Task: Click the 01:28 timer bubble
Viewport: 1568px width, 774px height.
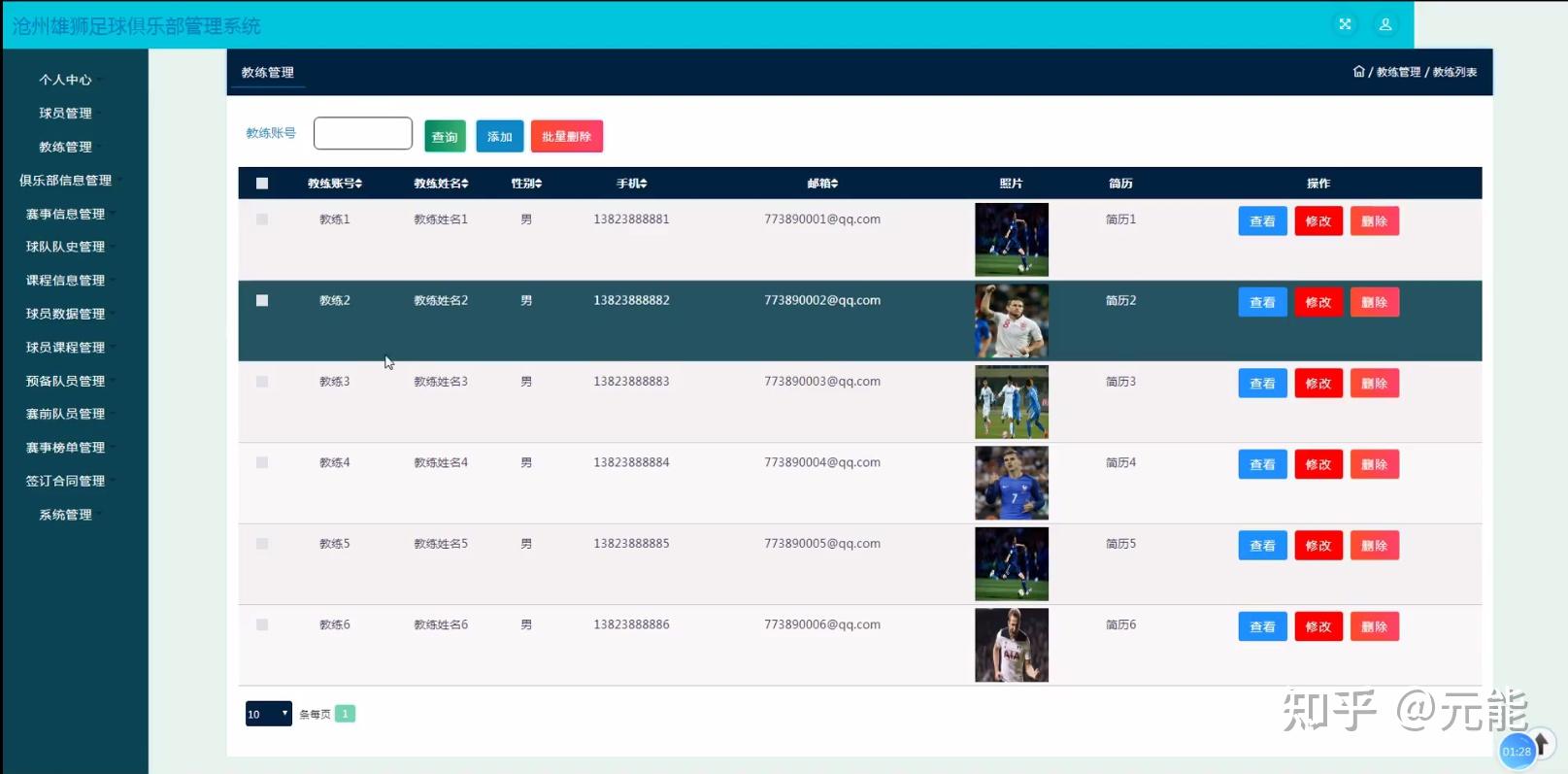Action: [1517, 751]
